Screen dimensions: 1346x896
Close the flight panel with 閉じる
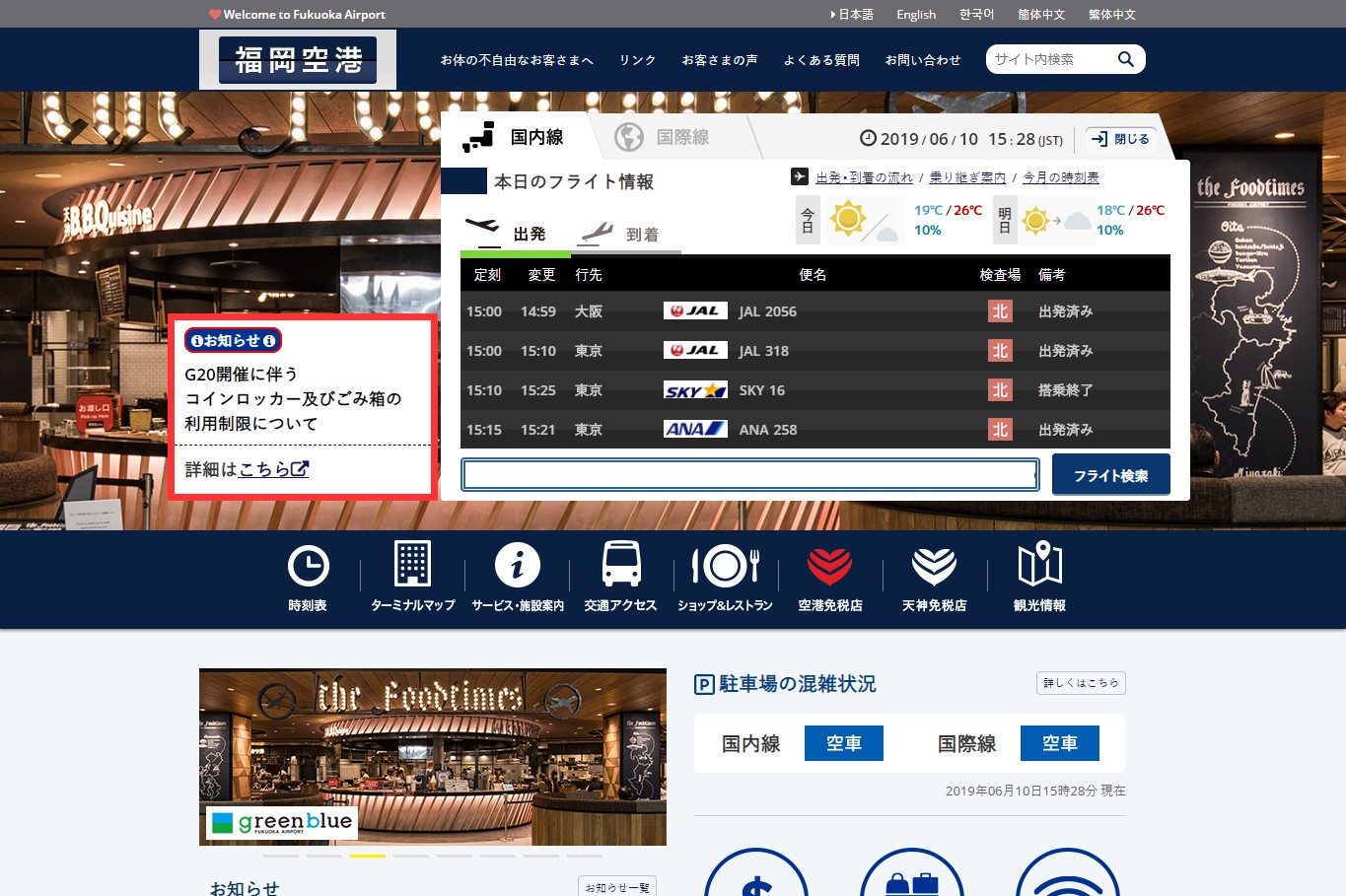[1121, 139]
